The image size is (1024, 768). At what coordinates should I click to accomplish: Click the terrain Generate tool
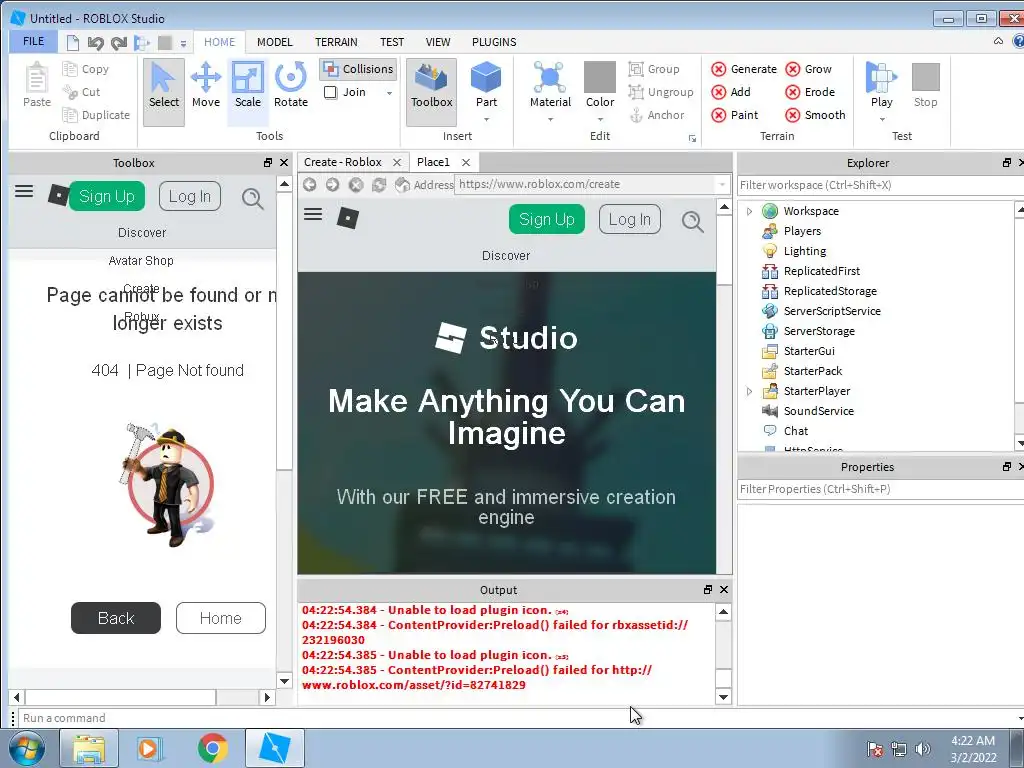coord(744,69)
